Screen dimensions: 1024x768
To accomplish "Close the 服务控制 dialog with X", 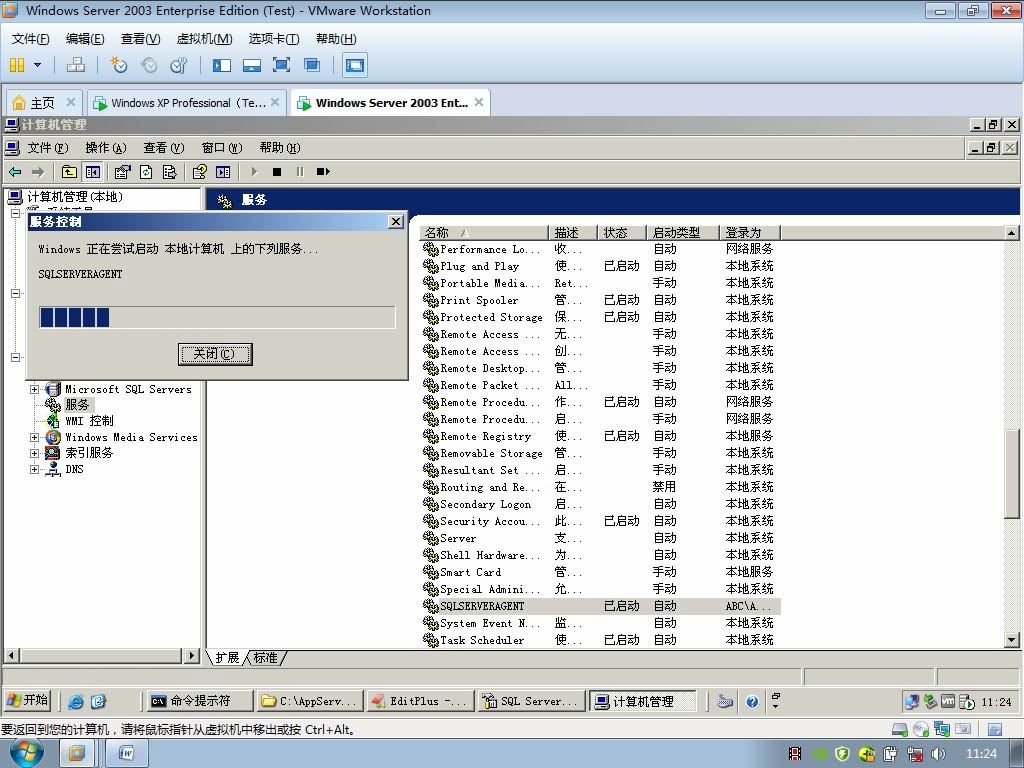I will [x=396, y=221].
